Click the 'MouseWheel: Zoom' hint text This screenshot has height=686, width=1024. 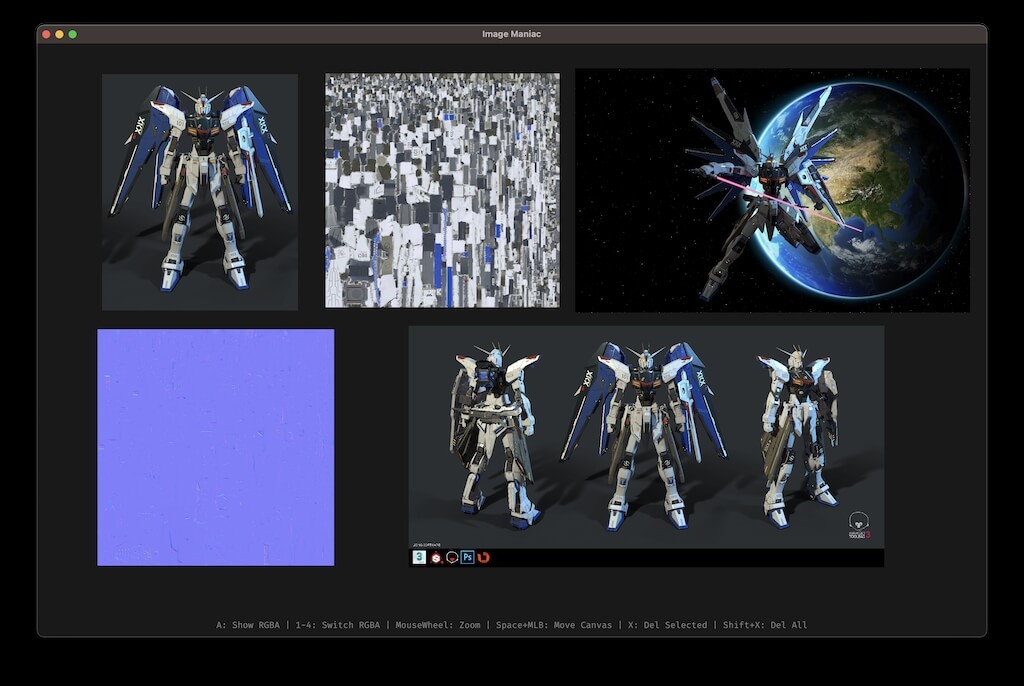(438, 625)
